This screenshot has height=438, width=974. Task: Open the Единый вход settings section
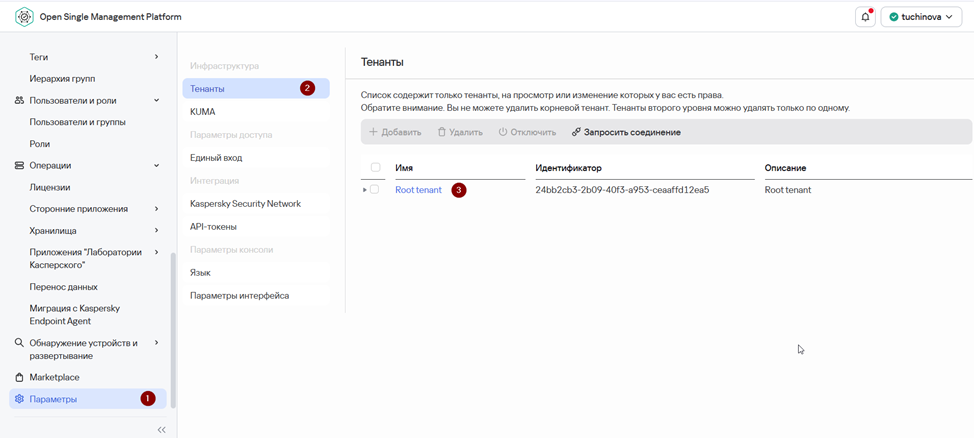point(256,158)
